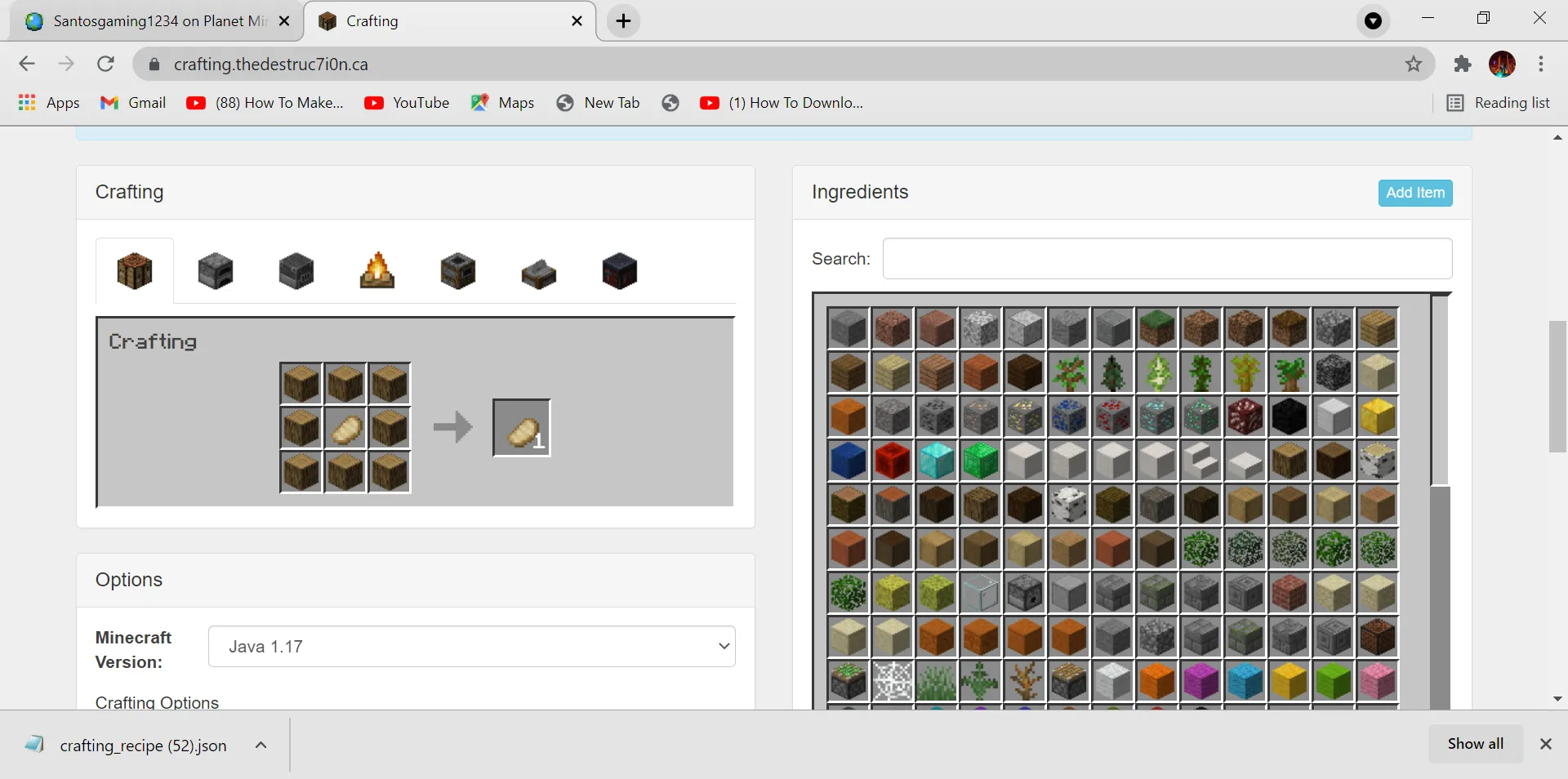Image resolution: width=1568 pixels, height=779 pixels.
Task: Click the bread item in the output slot
Action: [x=522, y=427]
